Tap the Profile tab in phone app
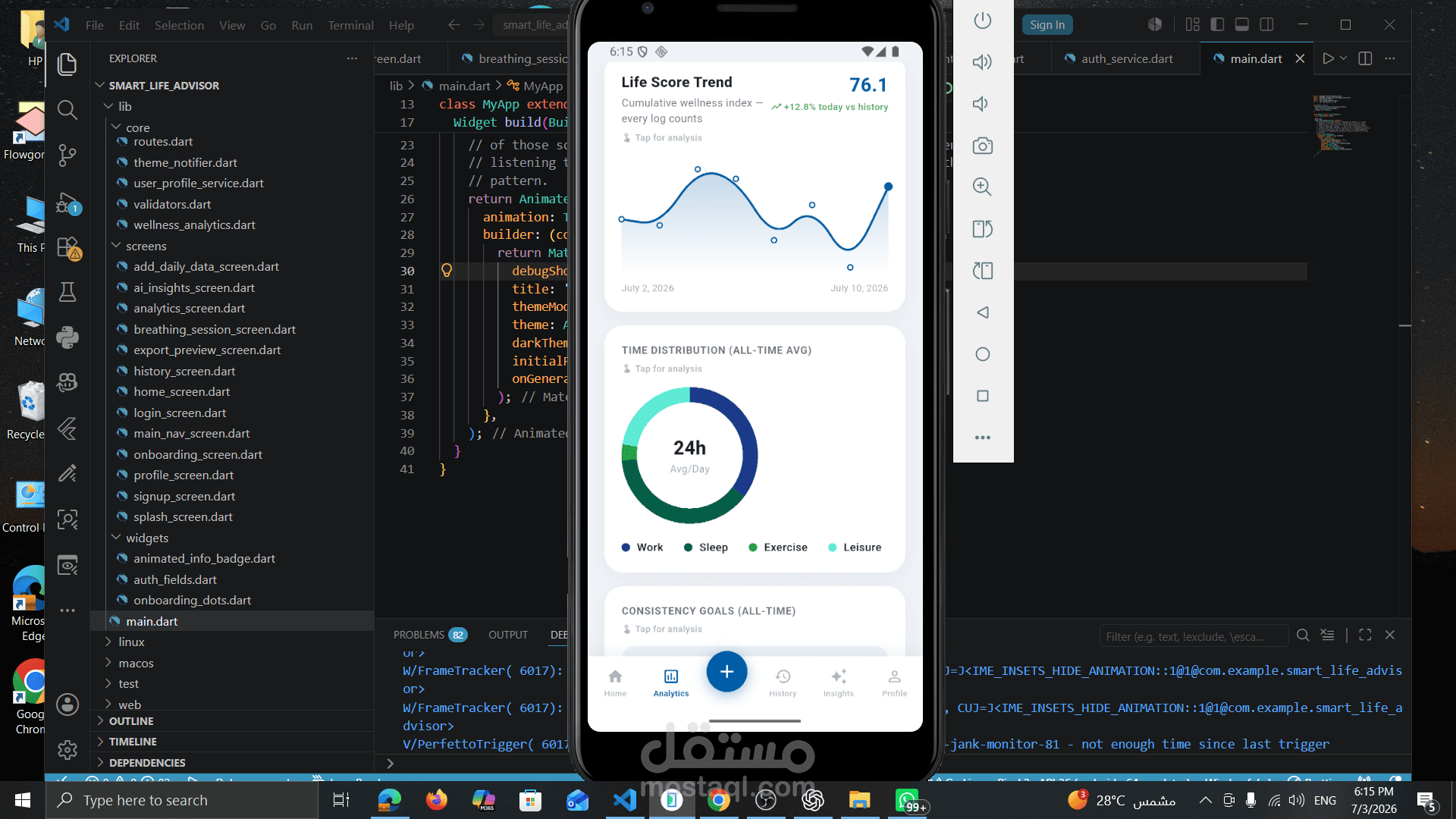The image size is (1456, 819). coord(895,682)
